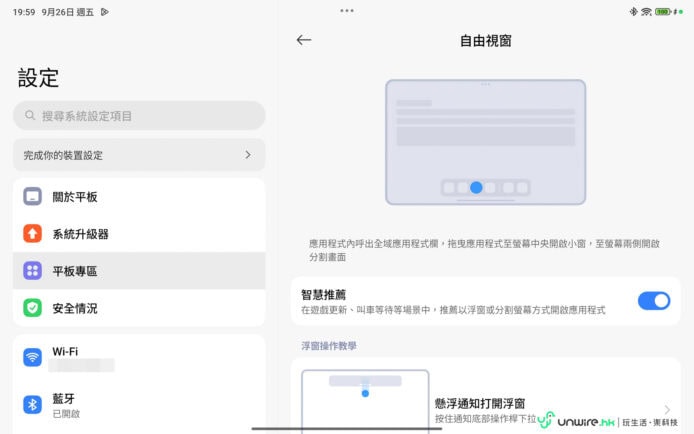The width and height of the screenshot is (694, 434).
Task: Click the blue Wi-Fi icon
Action: (x=33, y=357)
